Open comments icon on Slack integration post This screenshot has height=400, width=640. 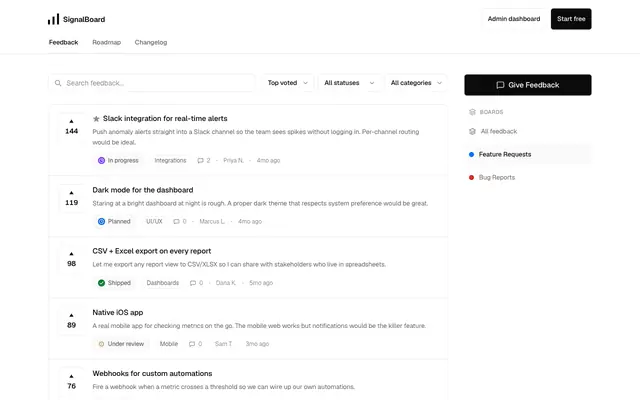[x=200, y=160]
